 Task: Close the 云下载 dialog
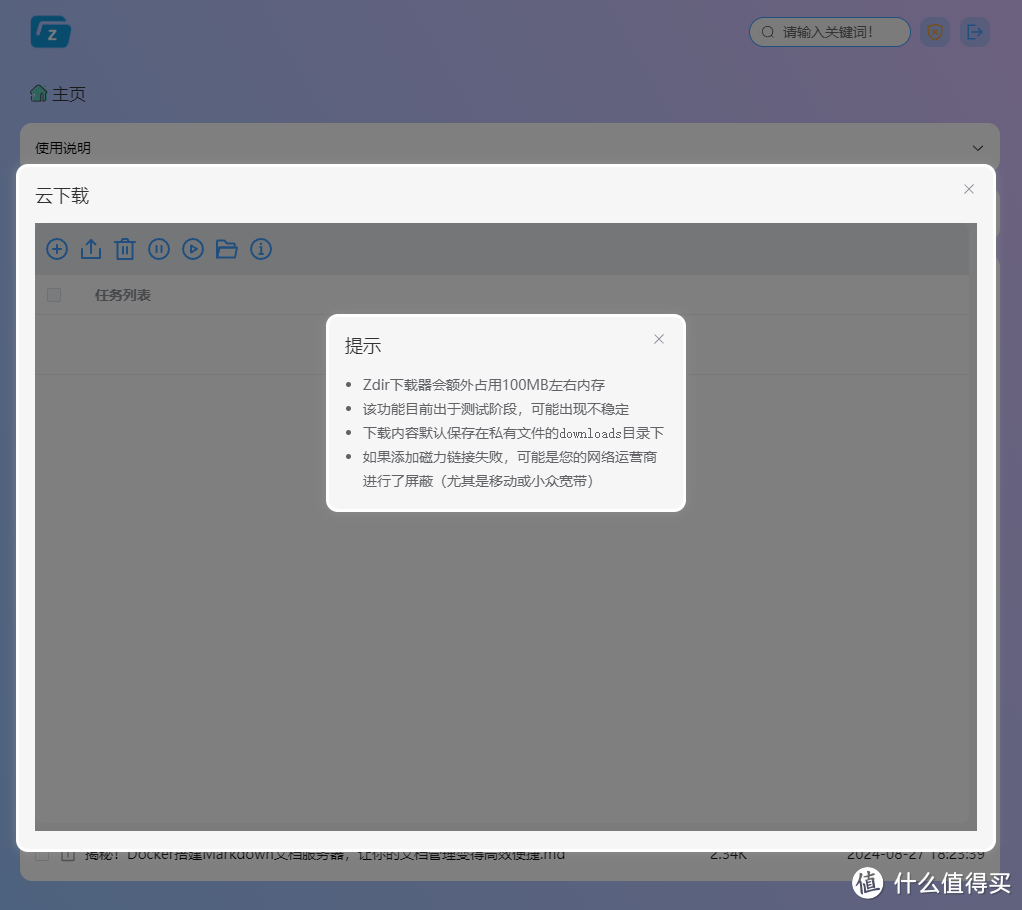coord(968,188)
